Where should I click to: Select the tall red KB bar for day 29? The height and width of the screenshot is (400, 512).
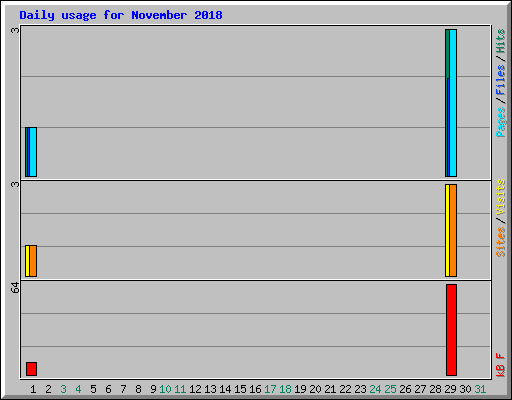click(451, 330)
